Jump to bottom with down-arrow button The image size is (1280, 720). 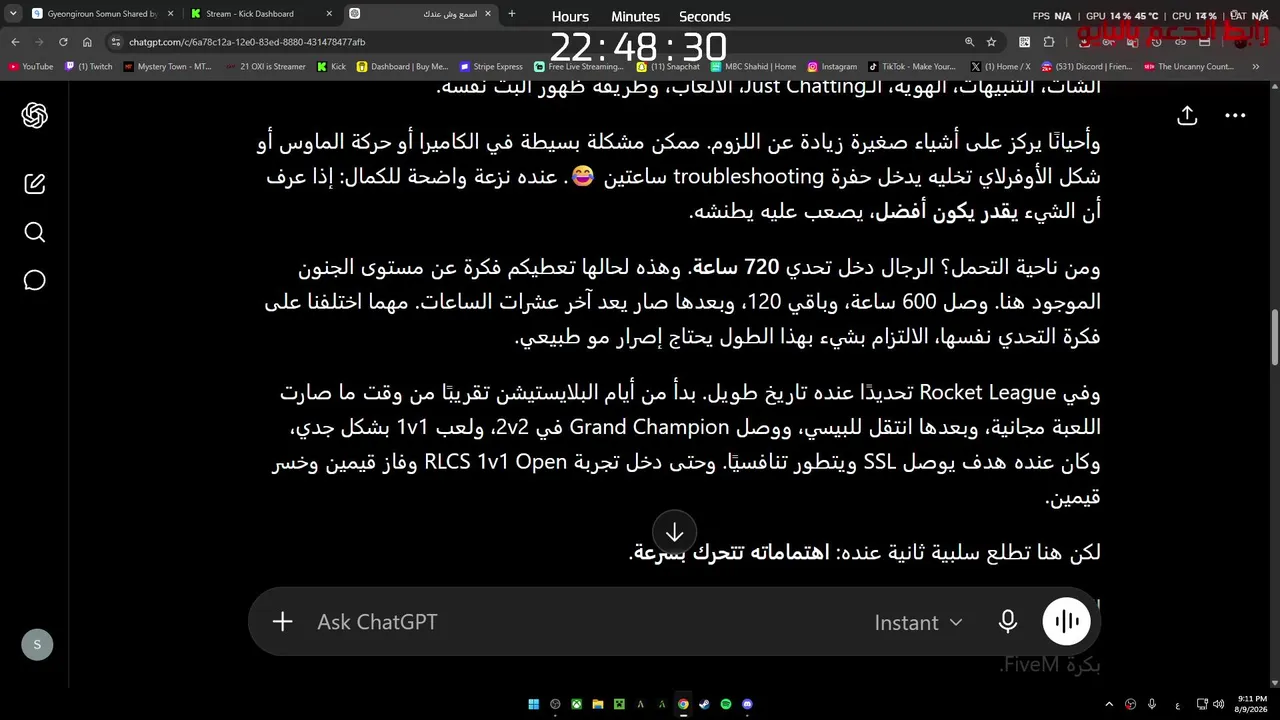[x=675, y=532]
